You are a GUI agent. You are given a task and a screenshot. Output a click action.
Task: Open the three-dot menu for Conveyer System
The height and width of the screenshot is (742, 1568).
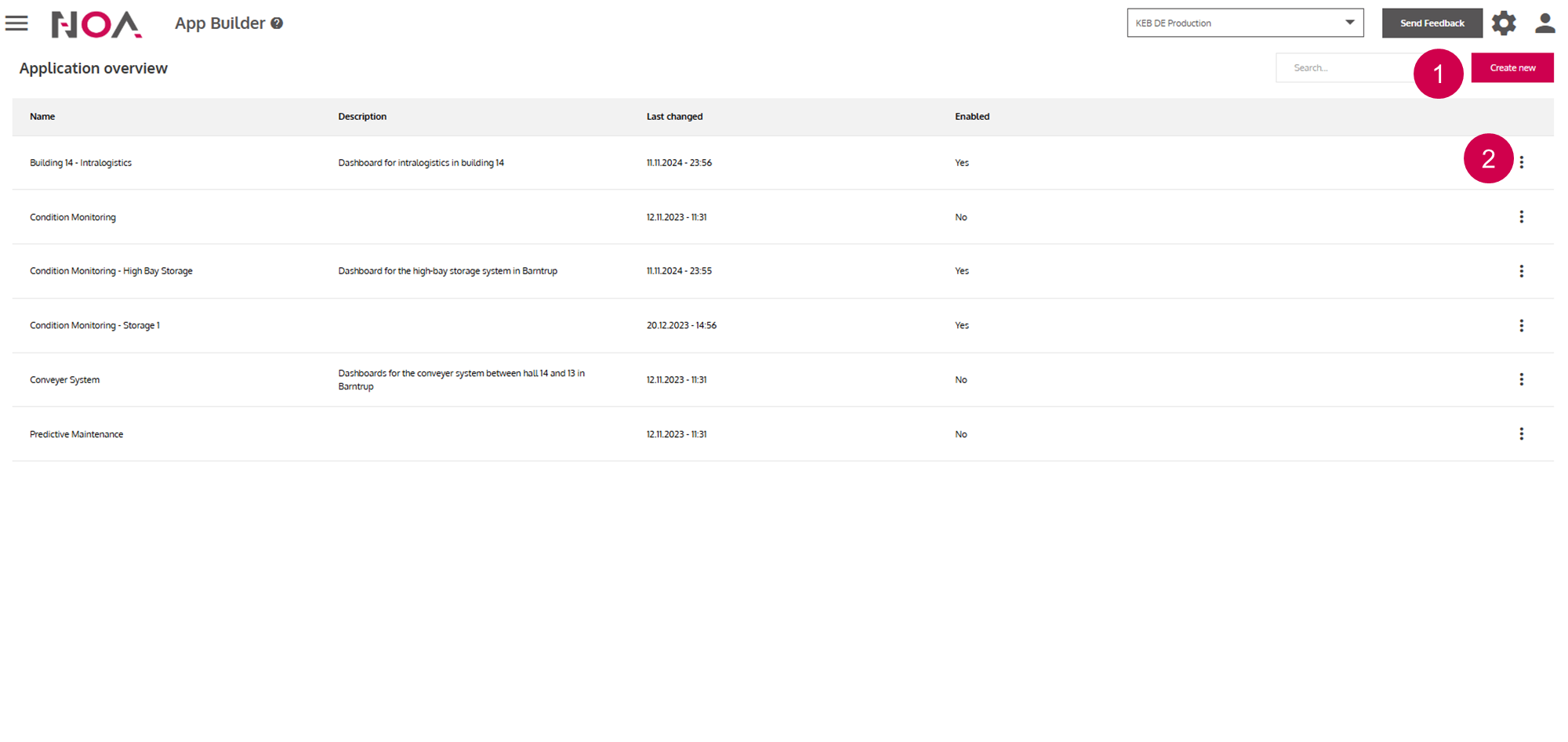1521,379
